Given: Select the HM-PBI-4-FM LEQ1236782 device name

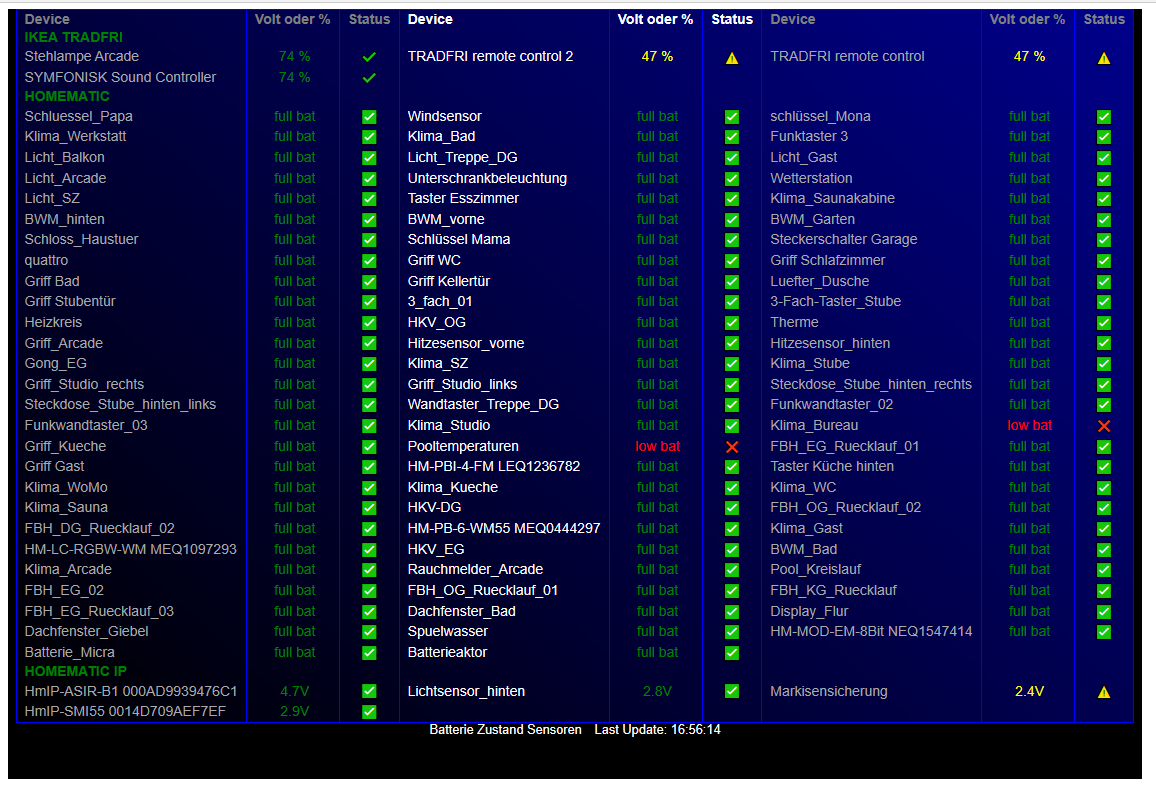Looking at the screenshot, I should [x=494, y=467].
